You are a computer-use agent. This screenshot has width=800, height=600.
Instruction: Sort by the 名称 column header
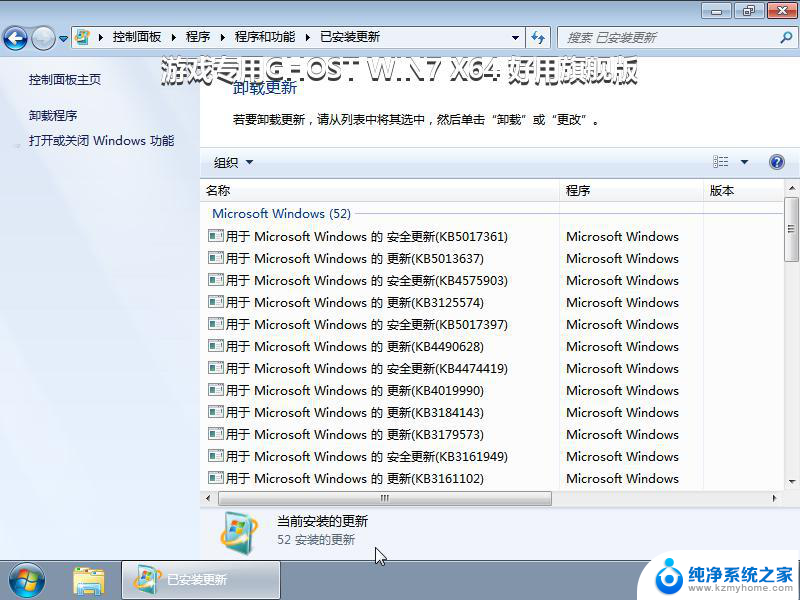click(x=380, y=191)
